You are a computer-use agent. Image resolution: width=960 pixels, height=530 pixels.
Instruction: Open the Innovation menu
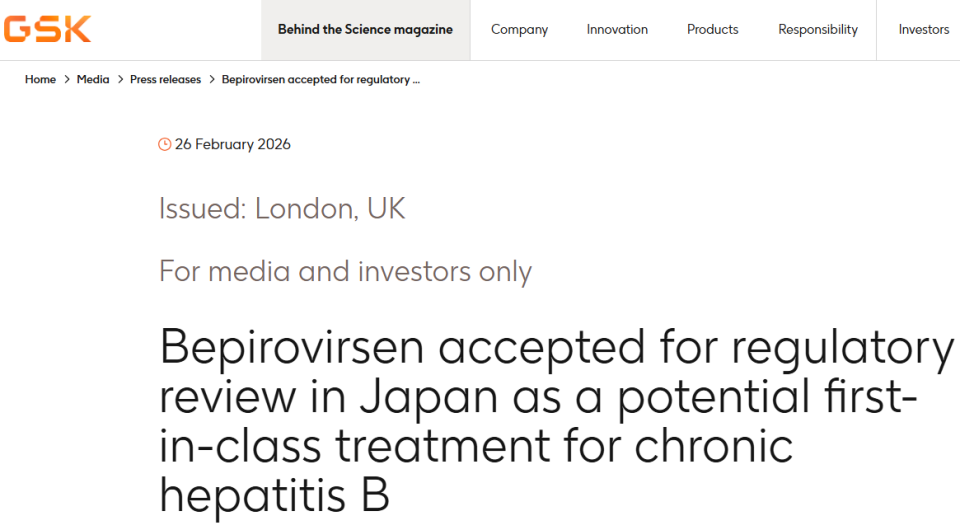(x=617, y=30)
